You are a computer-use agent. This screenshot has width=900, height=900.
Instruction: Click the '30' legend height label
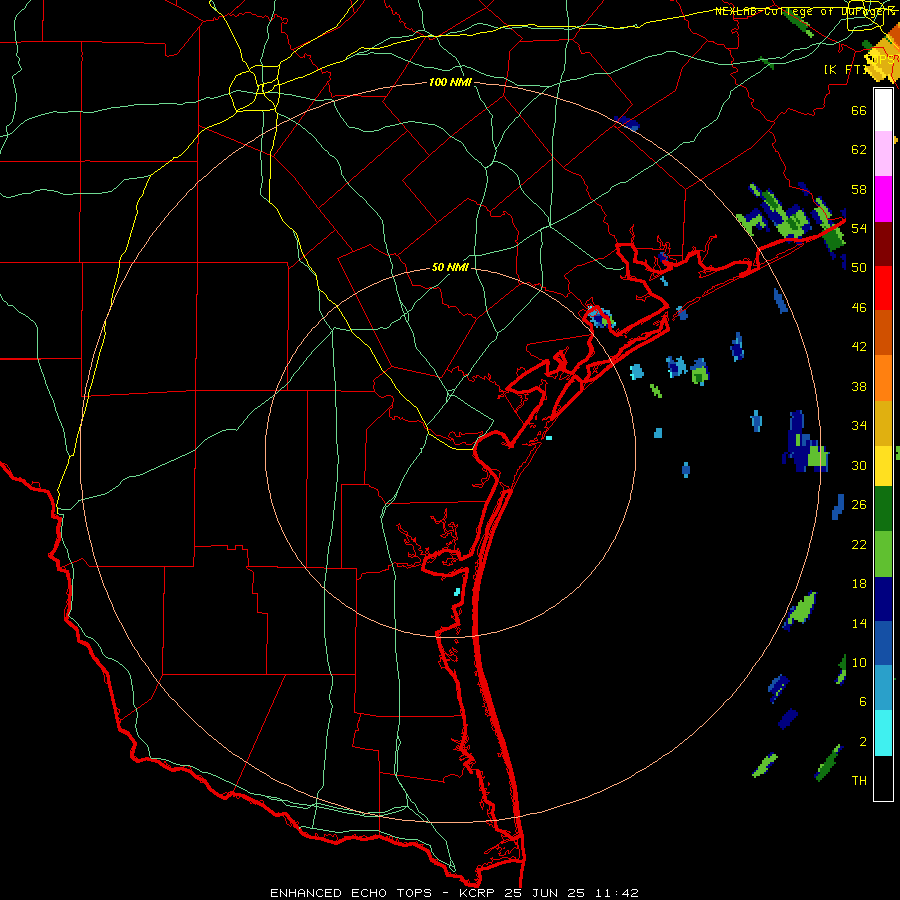tap(859, 465)
